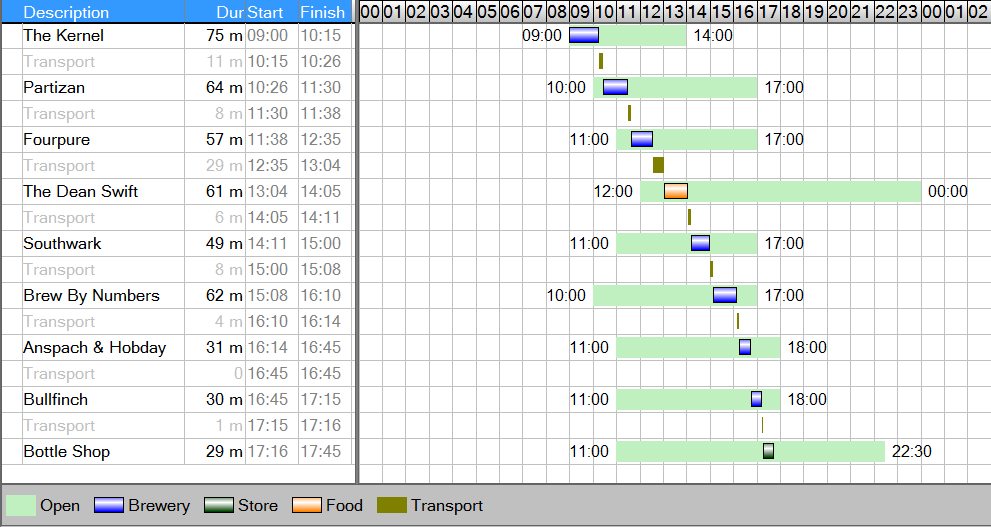Select Brew By Numbers brewery bar
Viewport: 991px width, 527px height.
pyautogui.click(x=725, y=295)
